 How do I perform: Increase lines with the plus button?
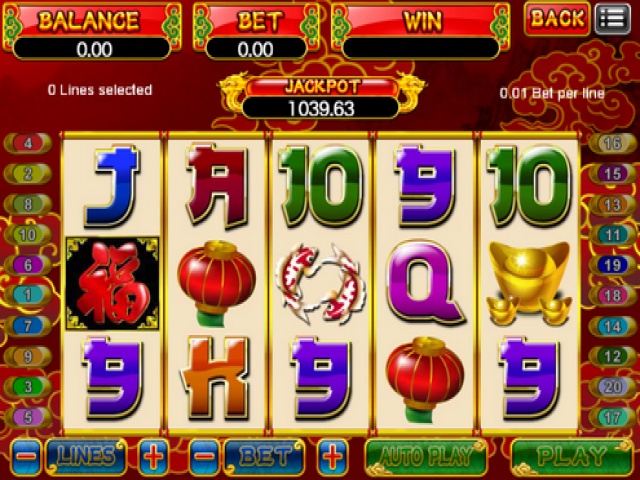click(153, 457)
